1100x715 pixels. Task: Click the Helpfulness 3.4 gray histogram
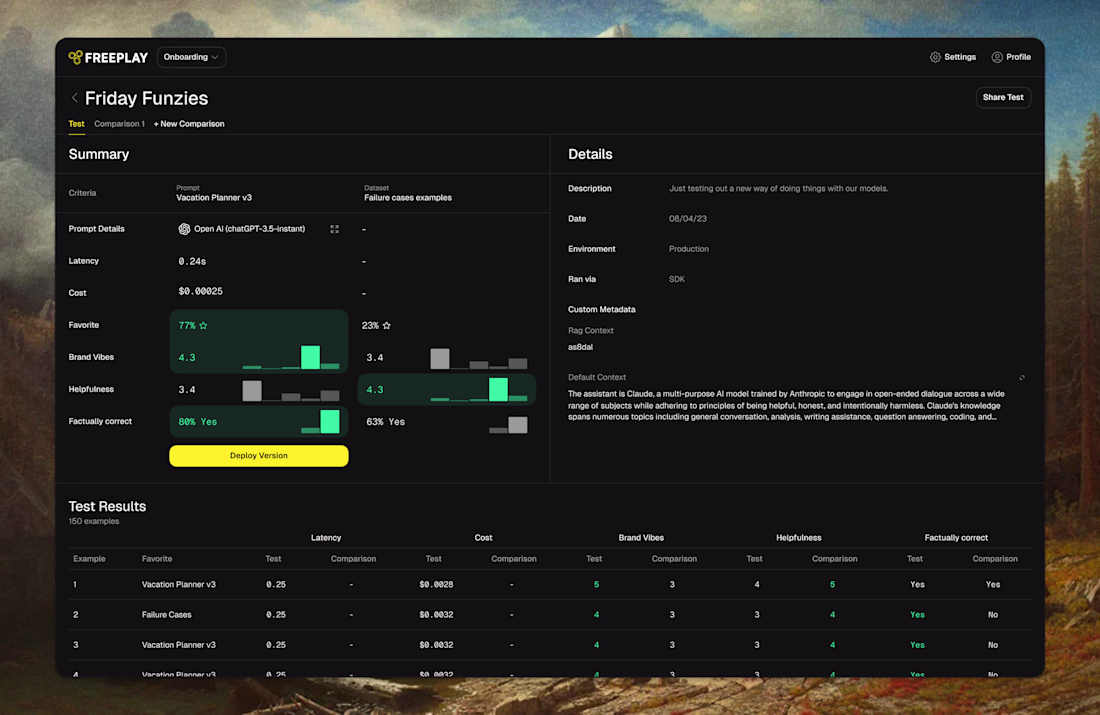tap(291, 391)
